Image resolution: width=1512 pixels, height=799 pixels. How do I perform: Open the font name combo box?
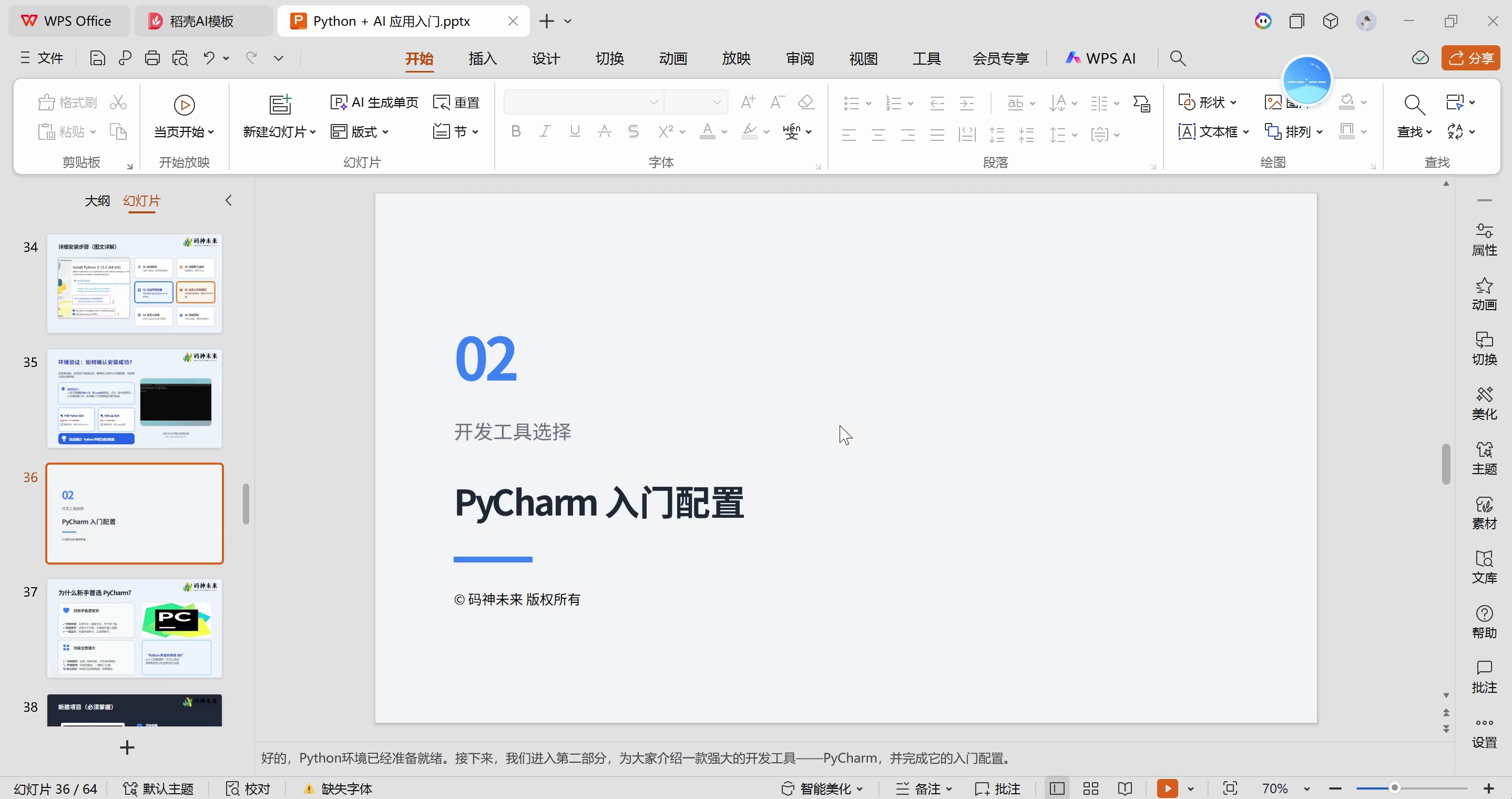point(584,102)
